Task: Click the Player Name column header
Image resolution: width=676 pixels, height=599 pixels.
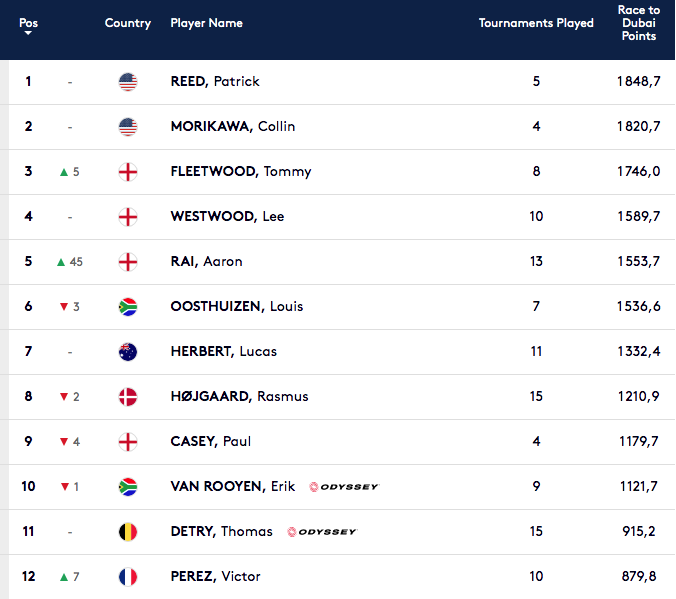Action: [207, 23]
